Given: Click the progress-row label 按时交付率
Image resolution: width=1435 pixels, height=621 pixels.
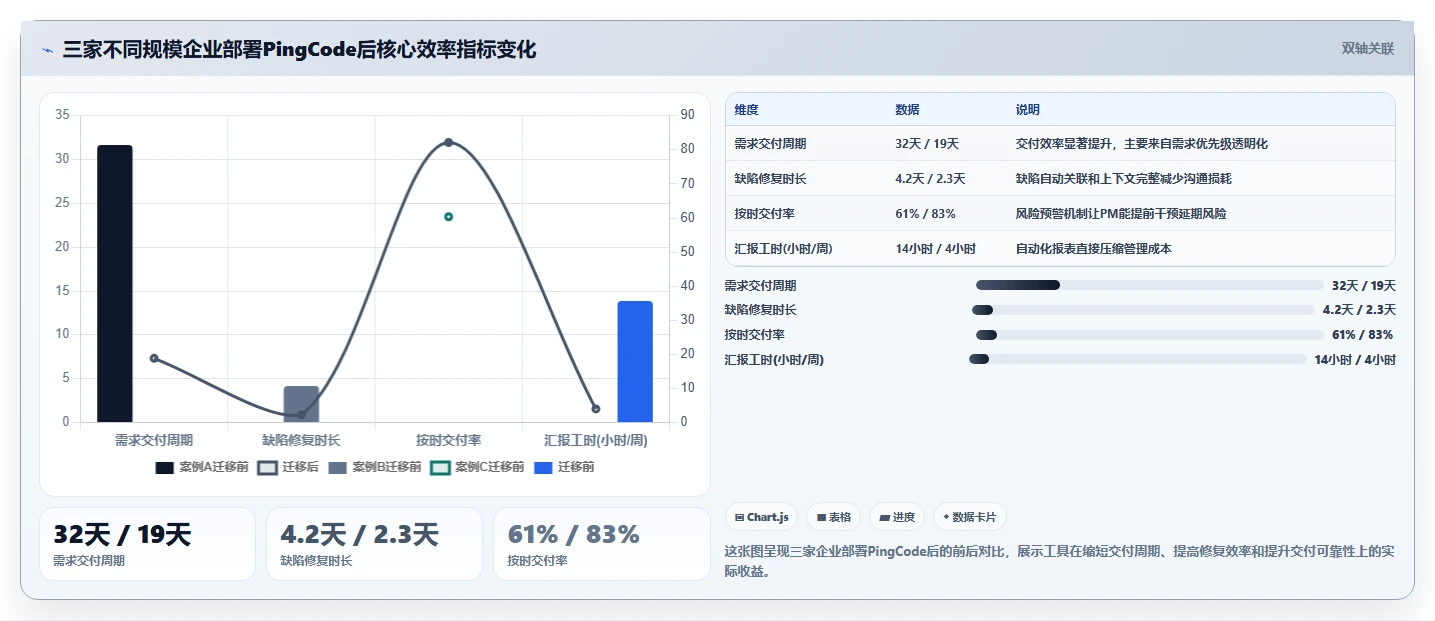Looking at the screenshot, I should pyautogui.click(x=755, y=335).
